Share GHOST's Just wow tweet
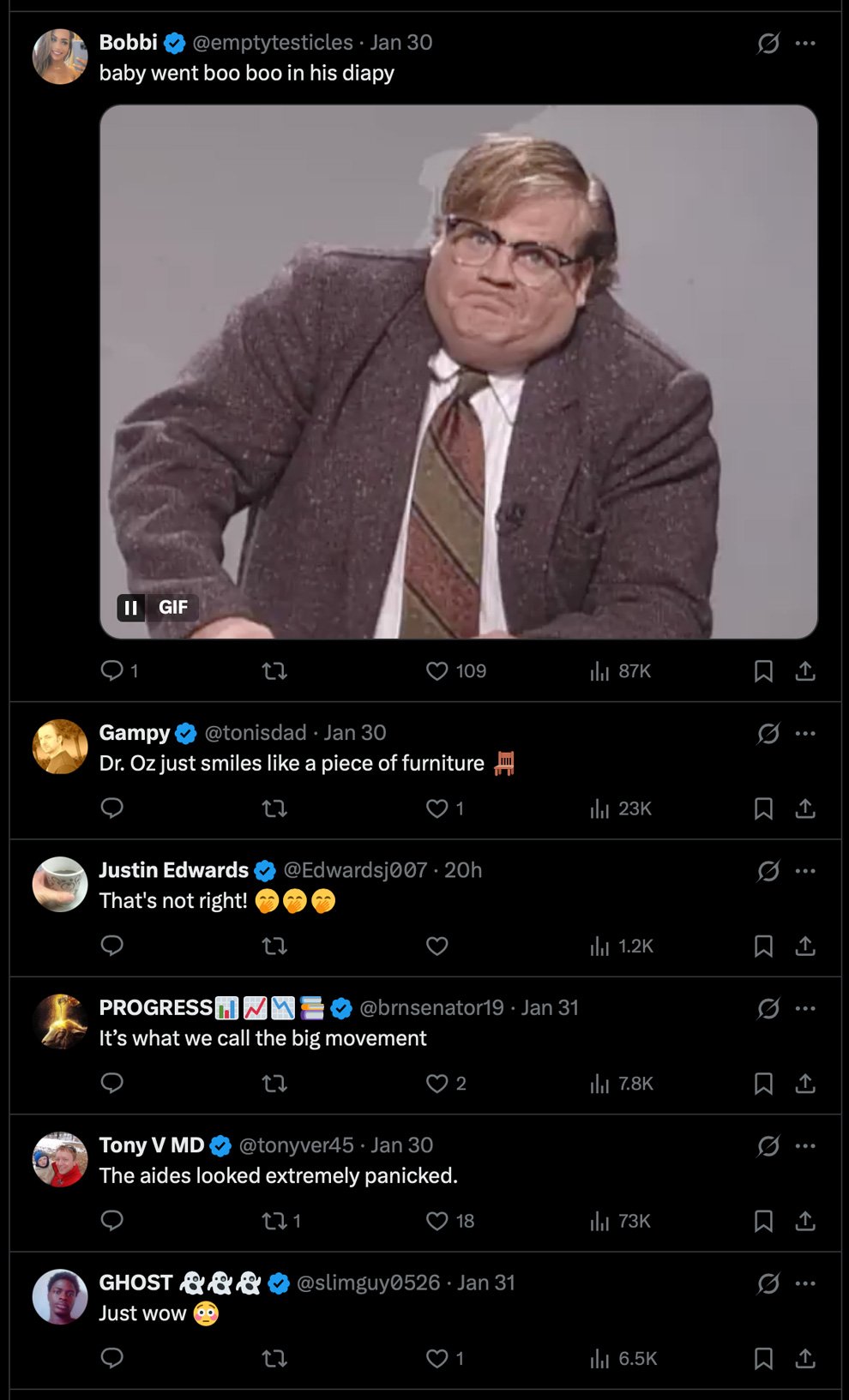 point(805,1358)
